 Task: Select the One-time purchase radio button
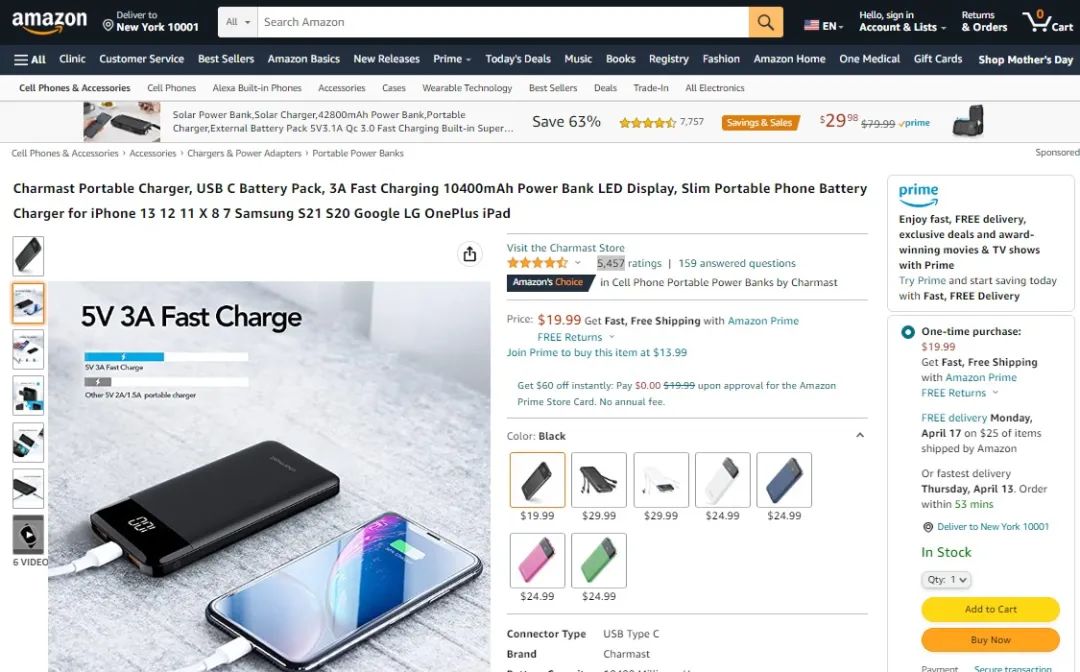[x=908, y=332]
